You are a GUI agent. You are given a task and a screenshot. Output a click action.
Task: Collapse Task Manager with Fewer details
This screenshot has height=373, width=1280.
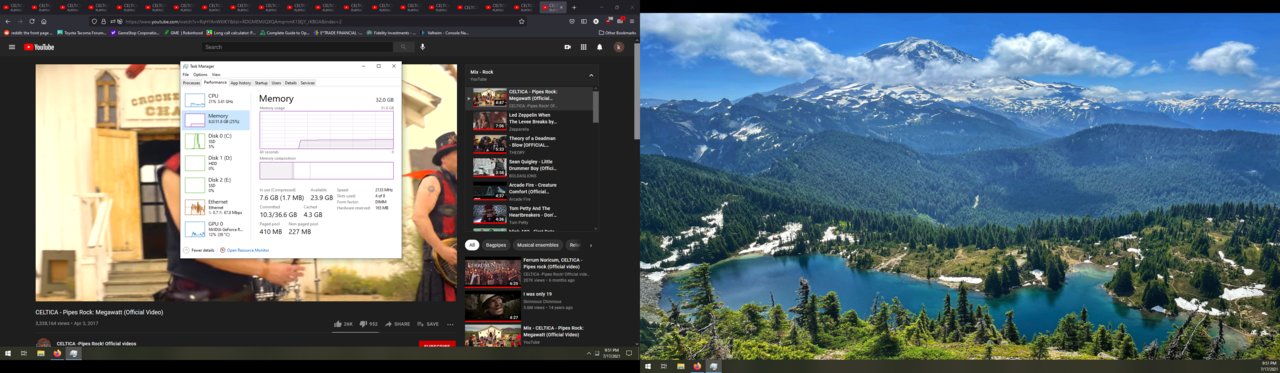200,250
